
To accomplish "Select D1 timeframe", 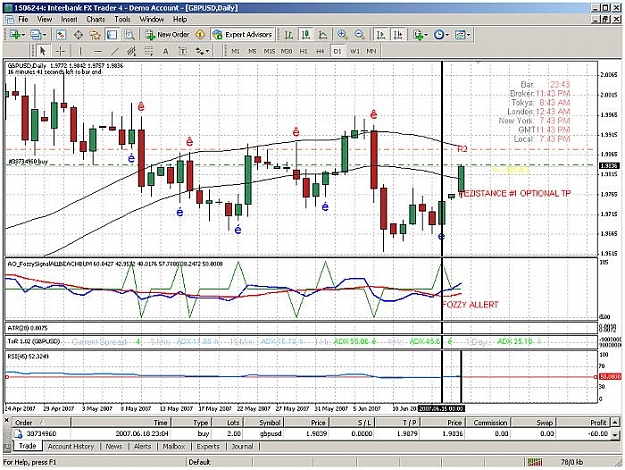I will [x=337, y=51].
